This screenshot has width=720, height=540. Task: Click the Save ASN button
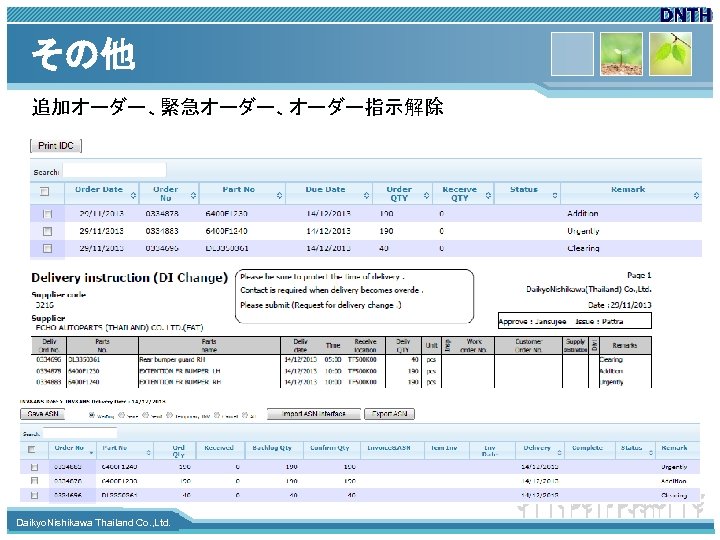click(x=43, y=414)
